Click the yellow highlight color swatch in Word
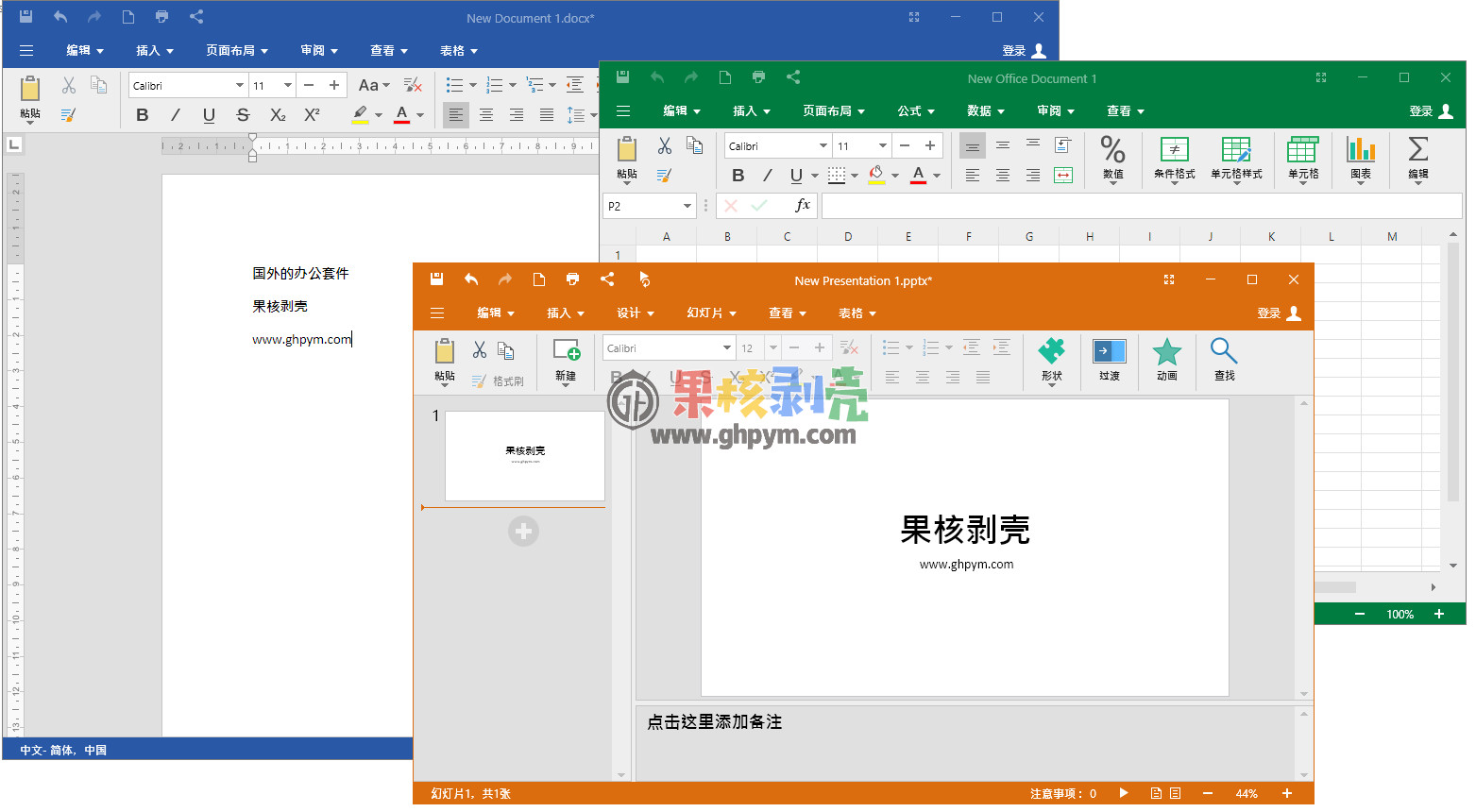Viewport: 1476px width, 812px height. [360, 115]
